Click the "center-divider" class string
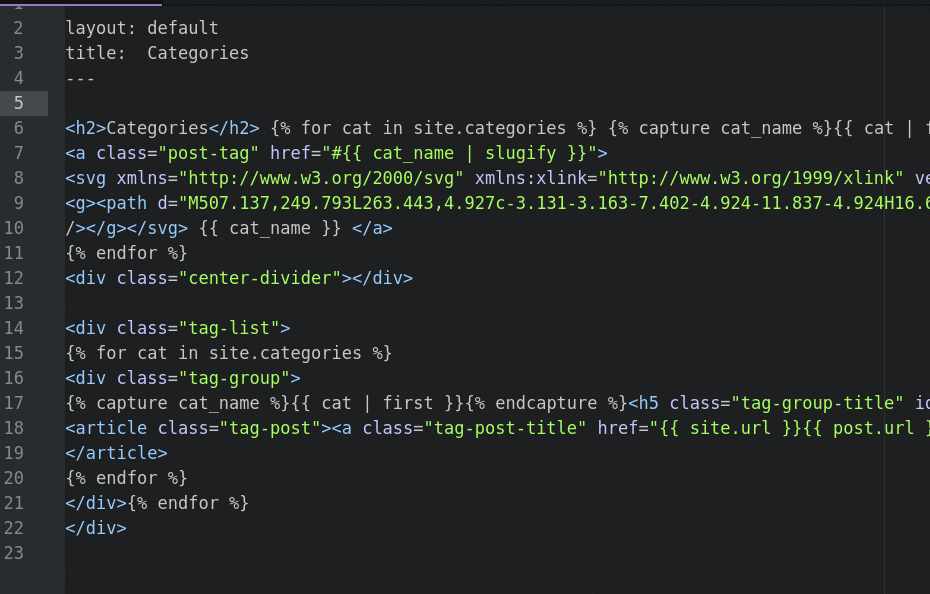930x594 pixels. point(260,278)
